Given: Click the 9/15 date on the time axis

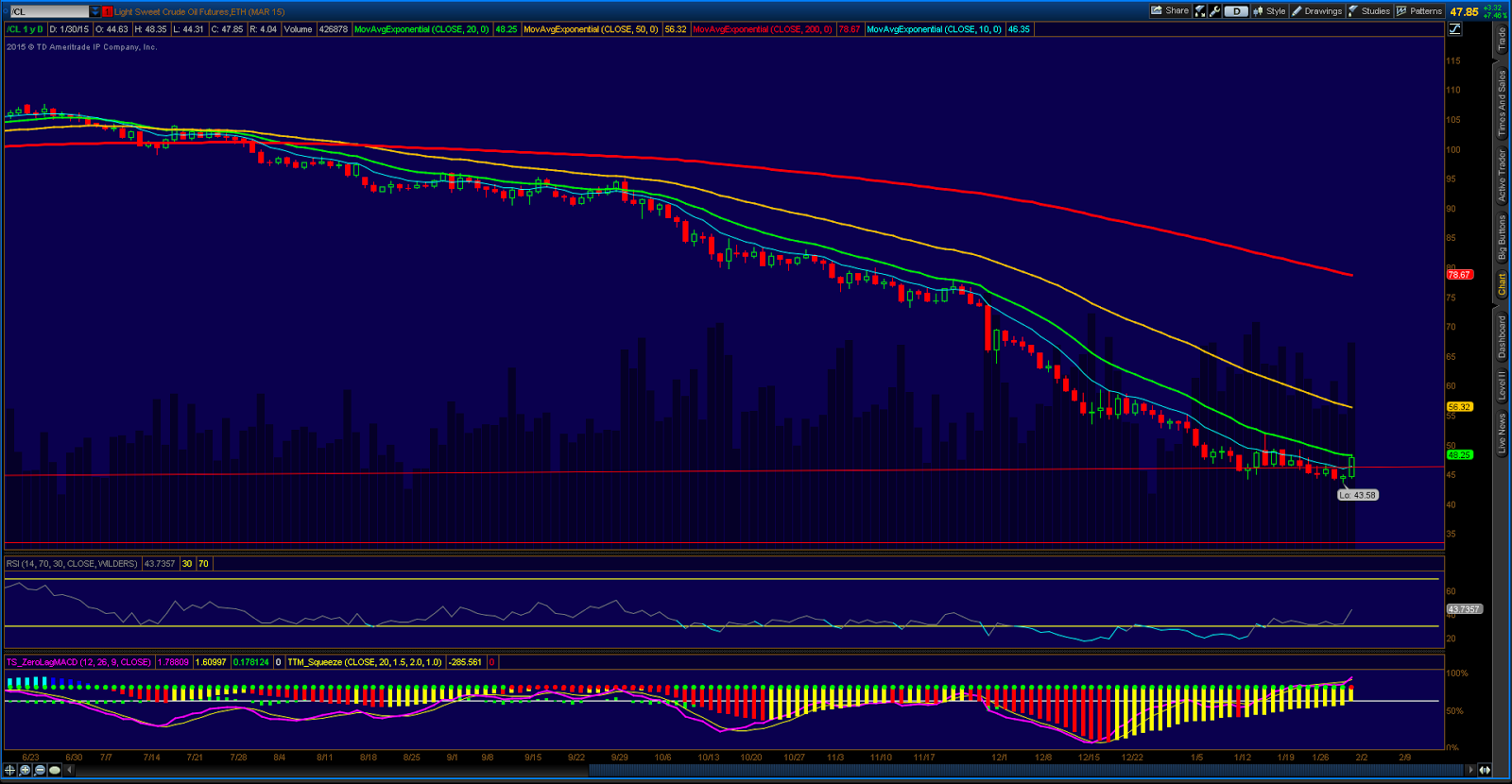Looking at the screenshot, I should click(x=533, y=758).
